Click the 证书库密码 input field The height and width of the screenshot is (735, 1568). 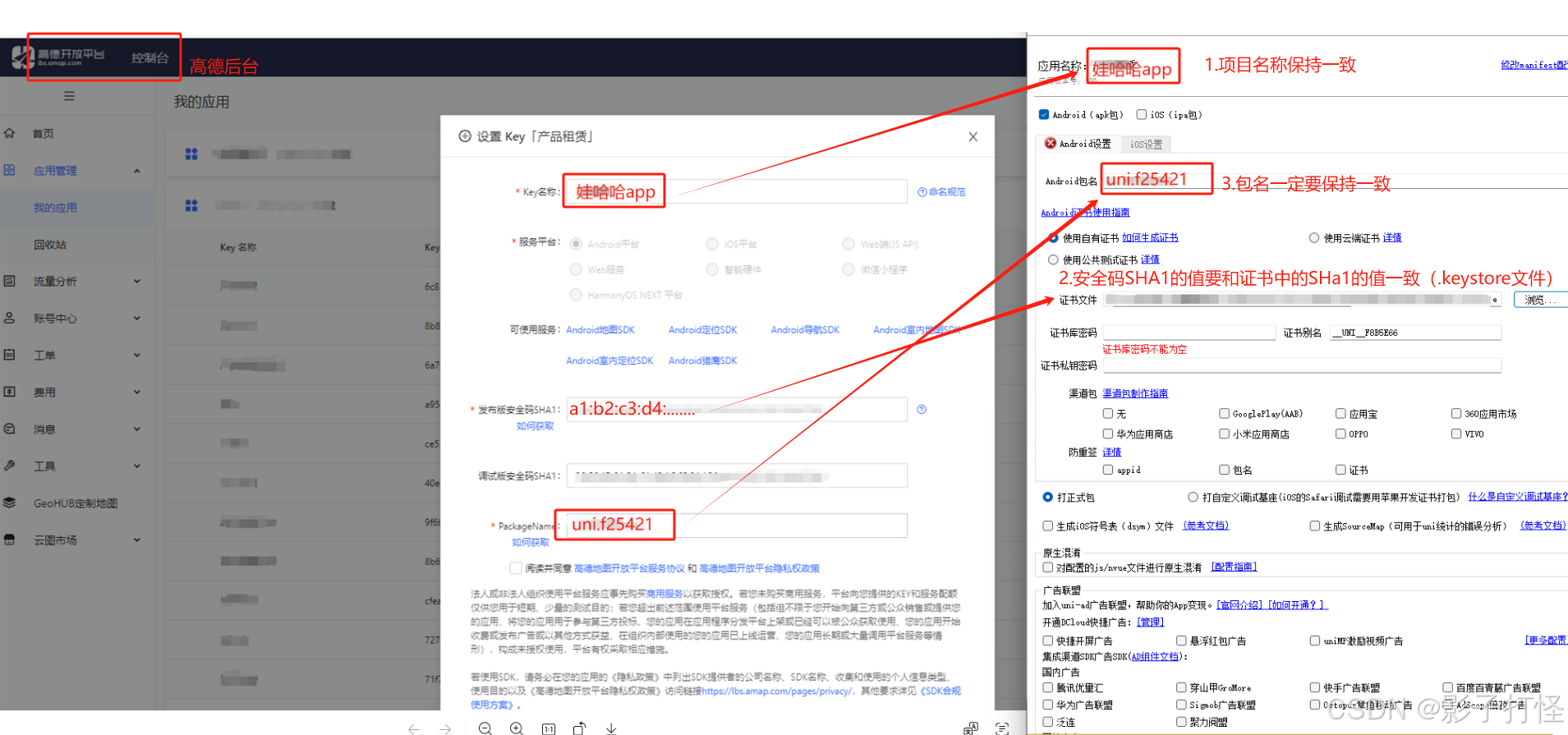(x=1189, y=333)
